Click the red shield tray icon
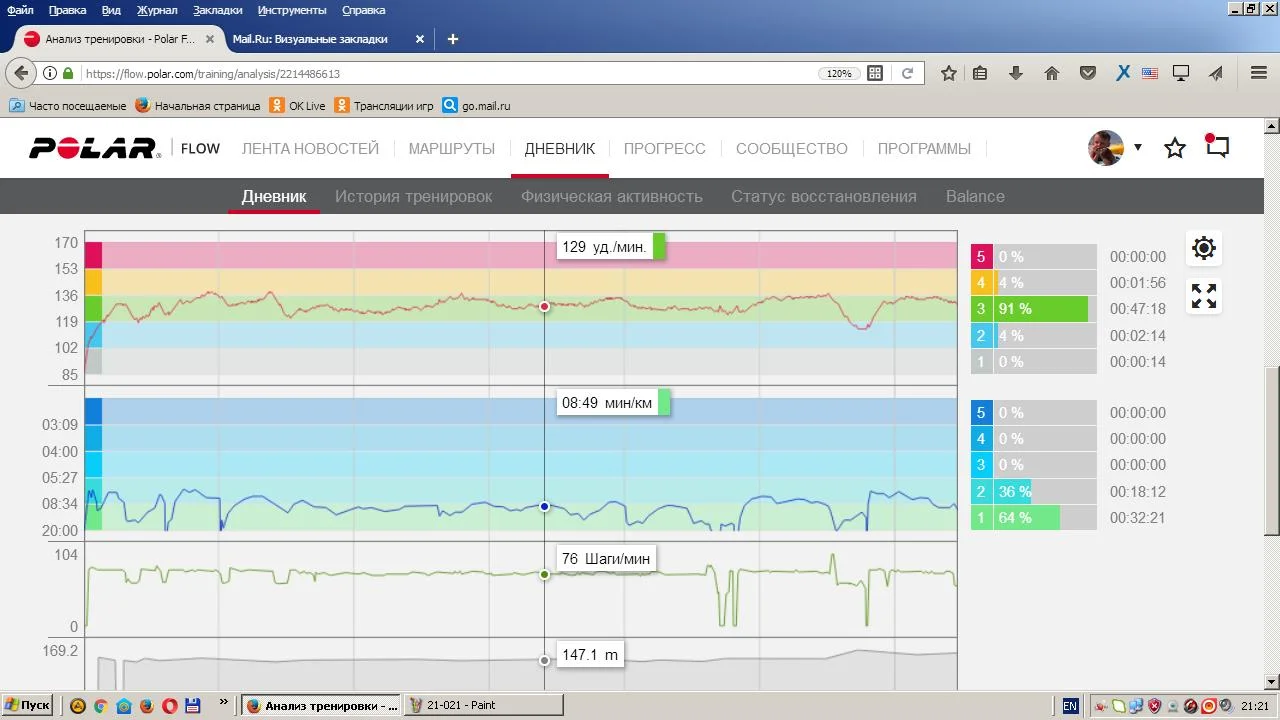 tap(1154, 705)
